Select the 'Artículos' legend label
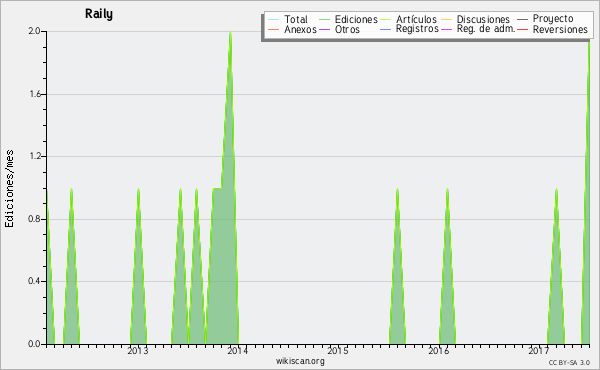This screenshot has width=600, height=370. click(x=416, y=19)
